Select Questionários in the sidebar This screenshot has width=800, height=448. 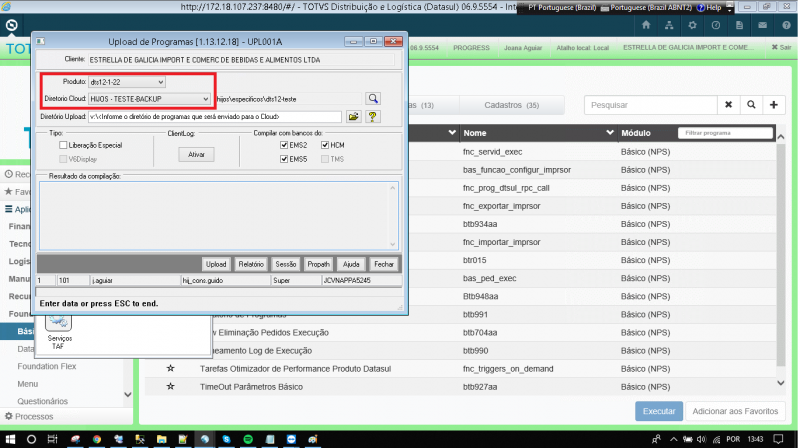tap(42, 401)
